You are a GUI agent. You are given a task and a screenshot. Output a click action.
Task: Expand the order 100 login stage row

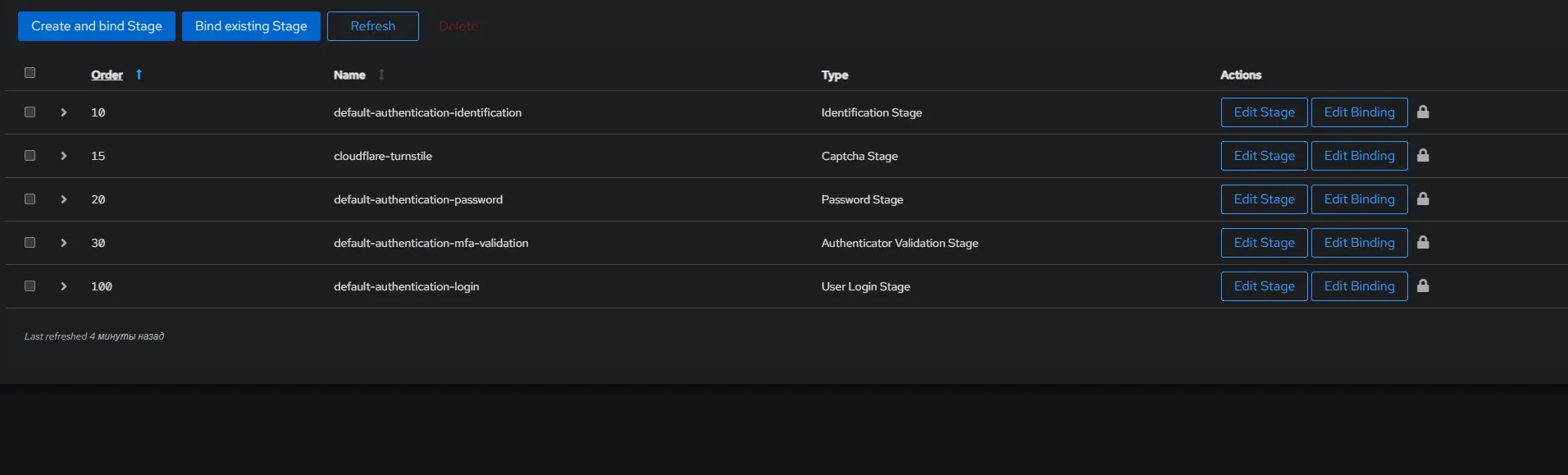63,286
